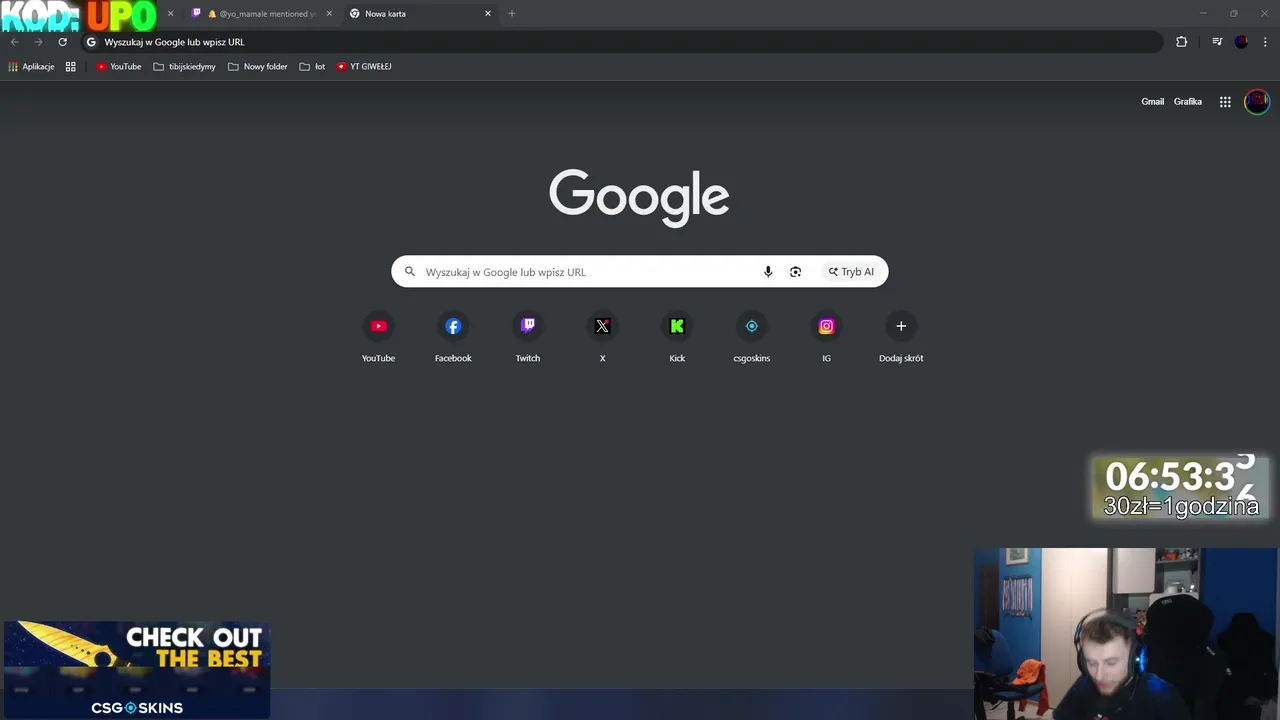Click the address bar

[x=620, y=42]
